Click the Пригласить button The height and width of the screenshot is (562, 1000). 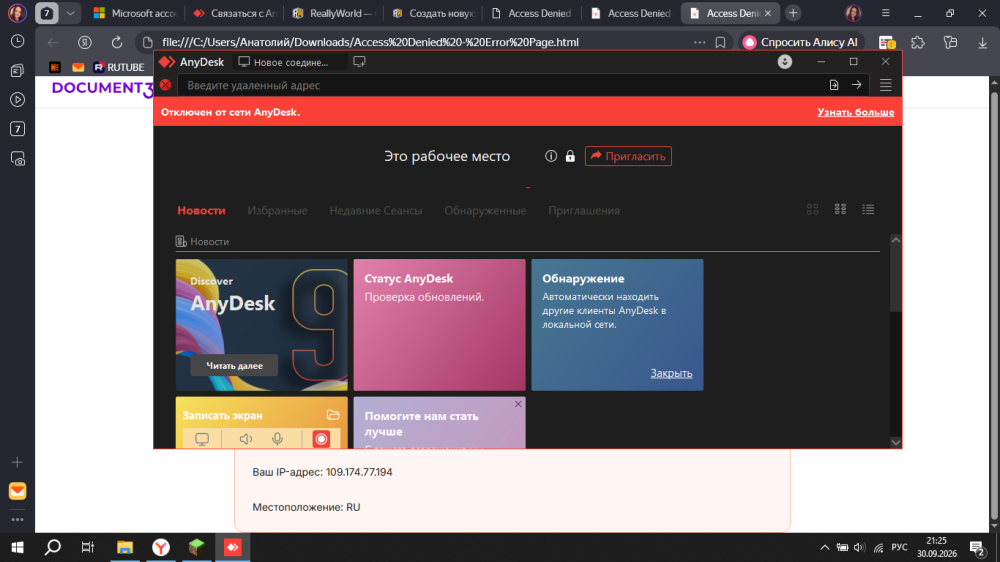point(628,156)
